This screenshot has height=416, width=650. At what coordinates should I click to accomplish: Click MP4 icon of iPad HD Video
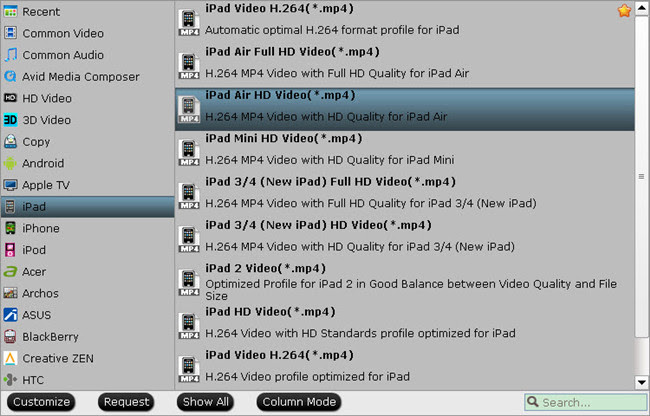point(189,326)
